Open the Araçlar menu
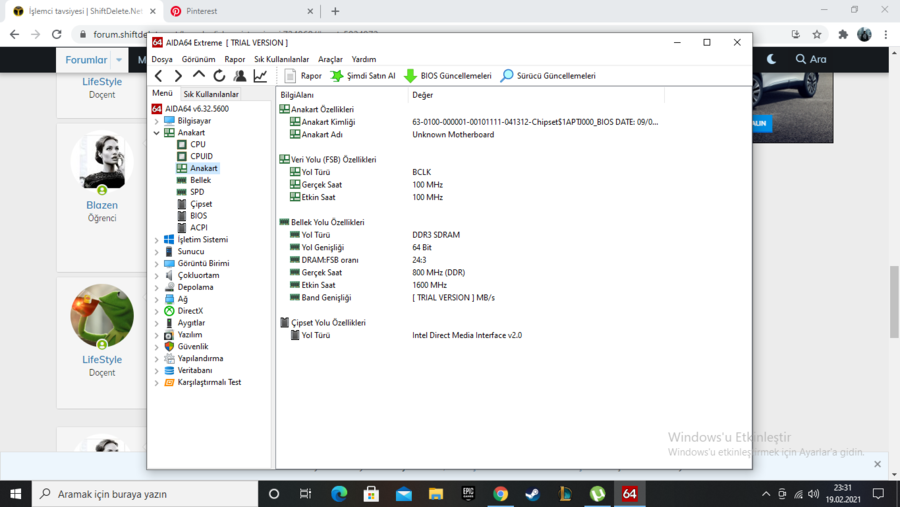The image size is (900, 507). [x=330, y=59]
